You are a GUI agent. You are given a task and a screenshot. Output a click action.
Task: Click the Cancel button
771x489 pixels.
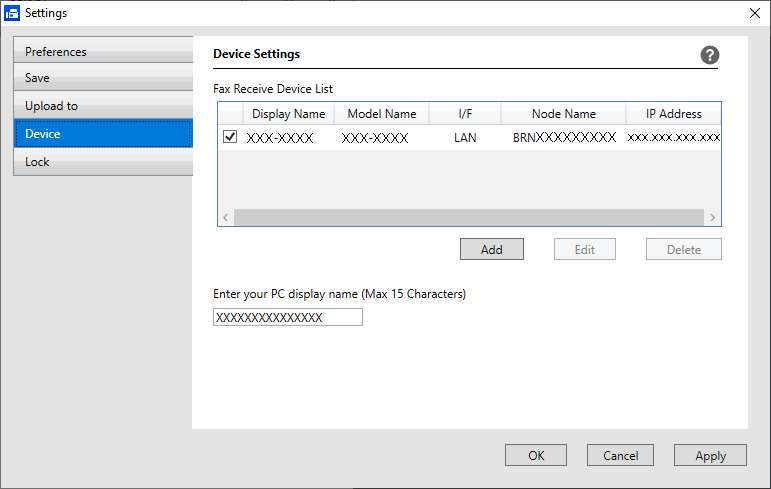[x=620, y=455]
